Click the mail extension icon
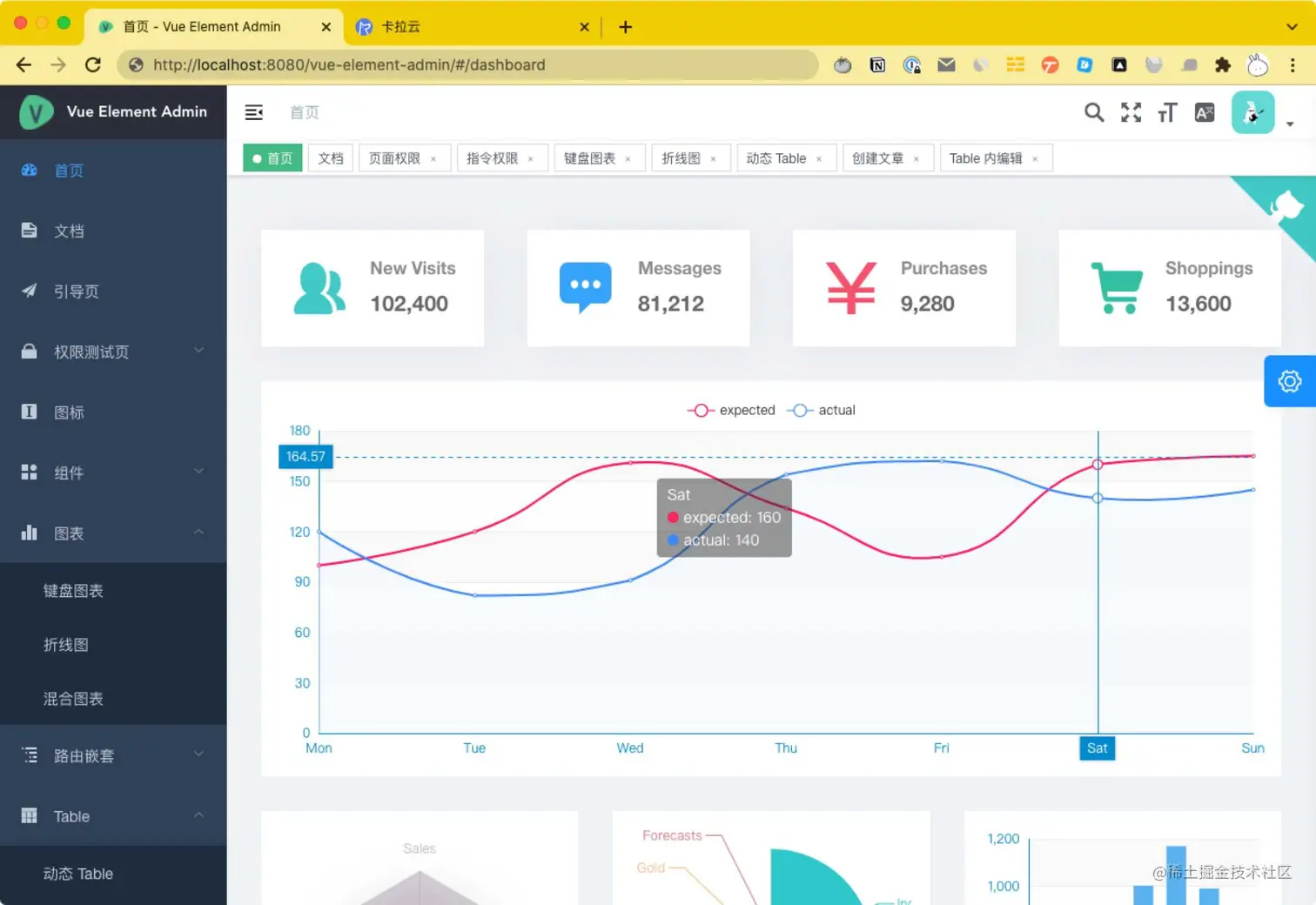The width and height of the screenshot is (1316, 905). 946,64
